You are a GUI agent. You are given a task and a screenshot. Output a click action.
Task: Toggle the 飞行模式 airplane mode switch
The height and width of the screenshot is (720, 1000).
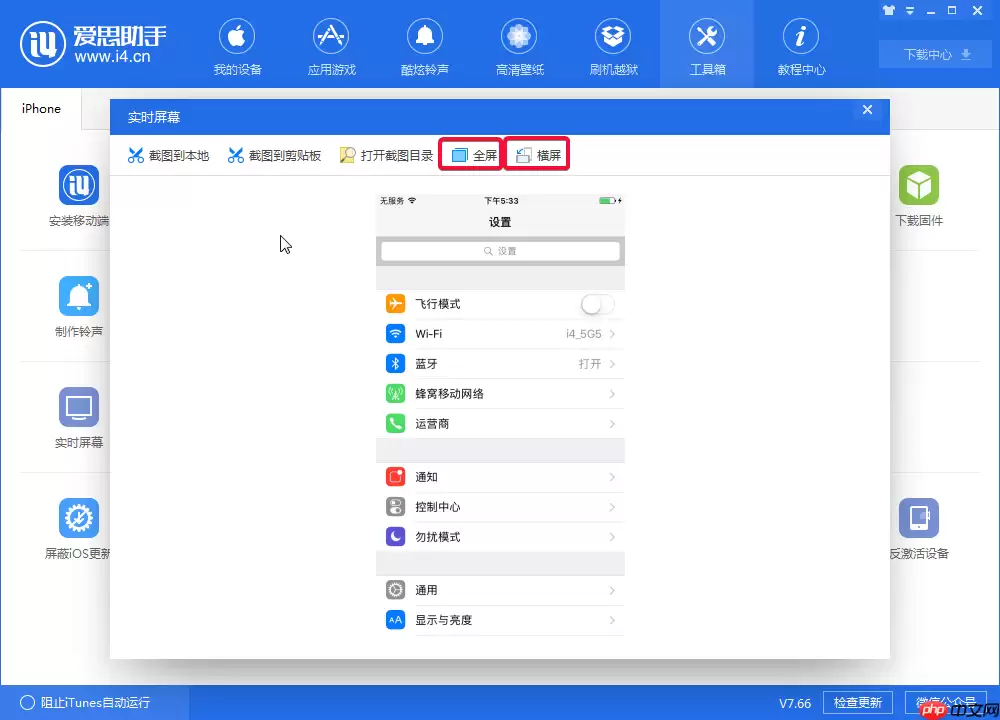[x=597, y=303]
